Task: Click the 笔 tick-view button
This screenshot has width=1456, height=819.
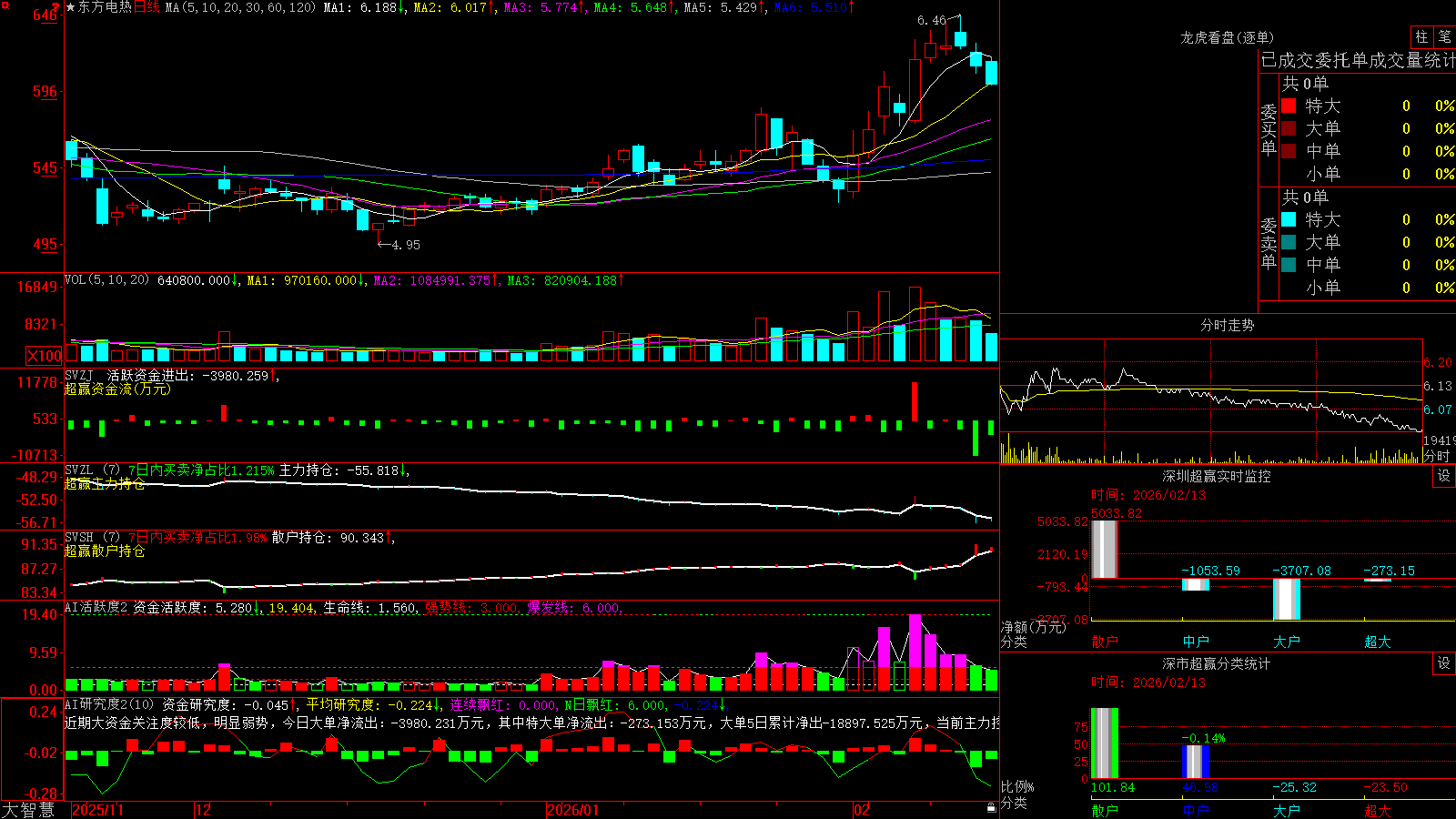Action: point(1444,37)
